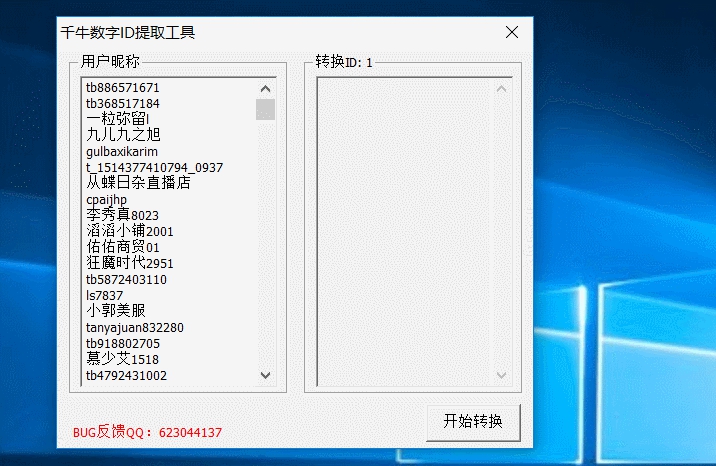Select the line t_1514377410794_0937
Viewport: 716px width, 466px height.
pyautogui.click(x=154, y=168)
